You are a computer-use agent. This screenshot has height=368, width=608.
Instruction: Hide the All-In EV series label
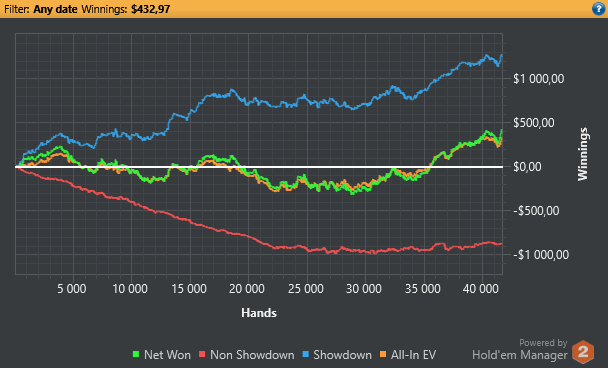[413, 355]
